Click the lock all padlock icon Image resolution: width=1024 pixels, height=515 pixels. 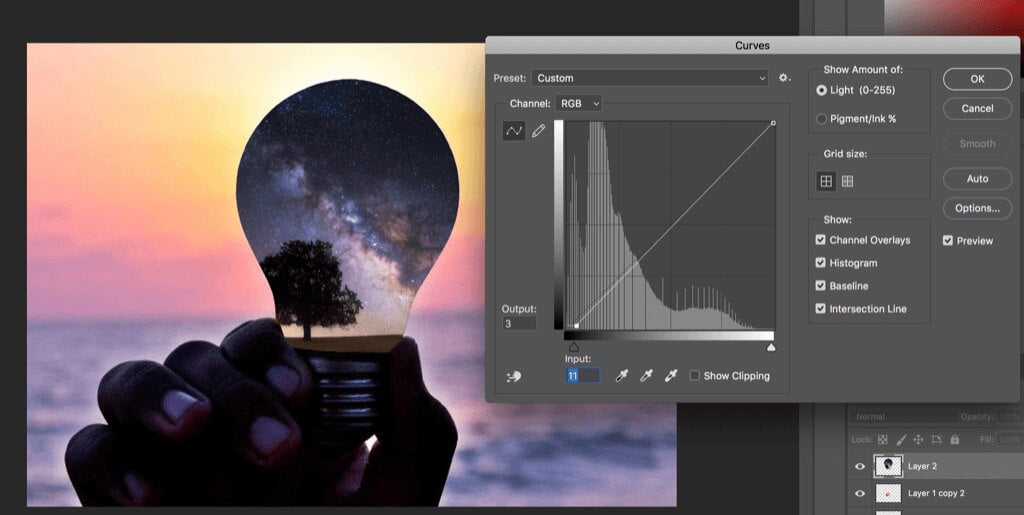(954, 440)
